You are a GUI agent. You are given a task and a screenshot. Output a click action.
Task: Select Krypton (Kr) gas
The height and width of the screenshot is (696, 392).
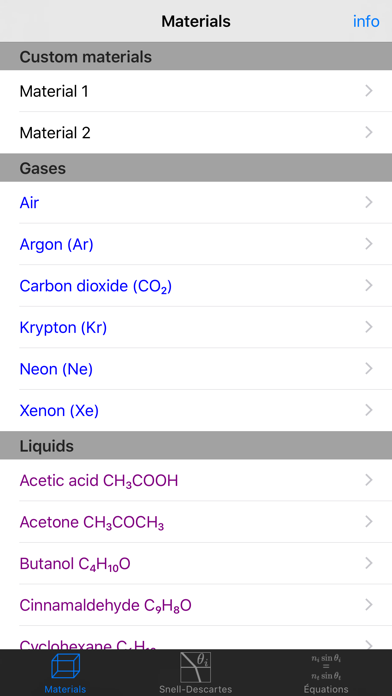point(196,327)
